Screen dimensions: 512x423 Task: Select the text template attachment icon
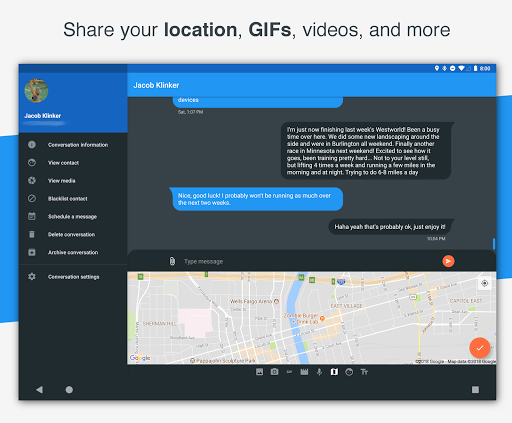coord(364,372)
